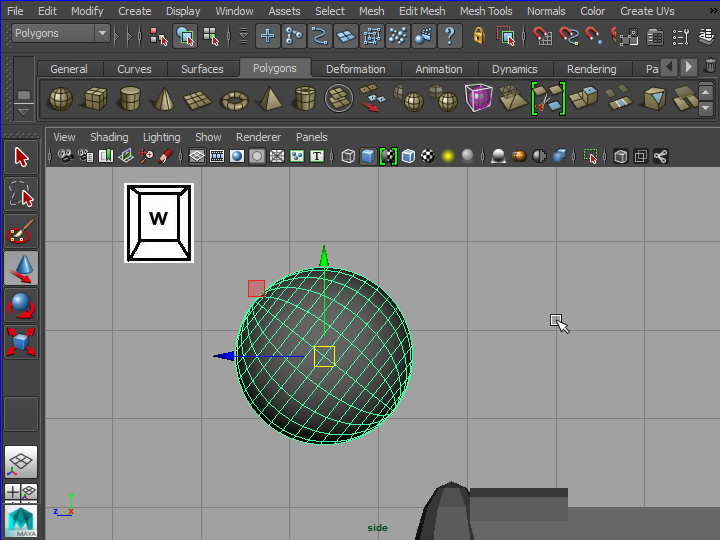Screen dimensions: 720x540
Task: Select the Paint Selection tool
Action: coord(21,231)
